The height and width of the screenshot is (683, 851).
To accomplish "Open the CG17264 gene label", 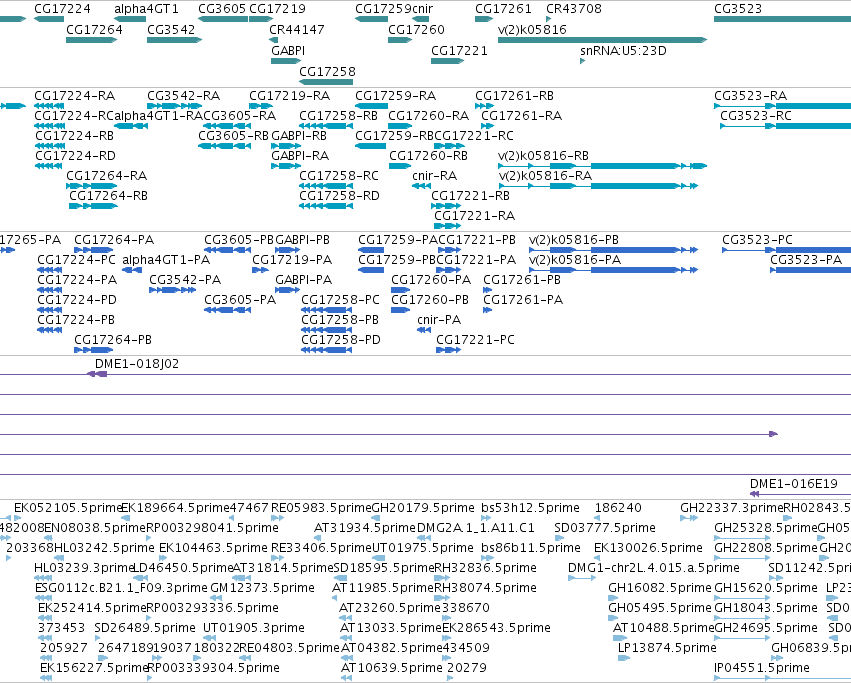I will point(94,29).
